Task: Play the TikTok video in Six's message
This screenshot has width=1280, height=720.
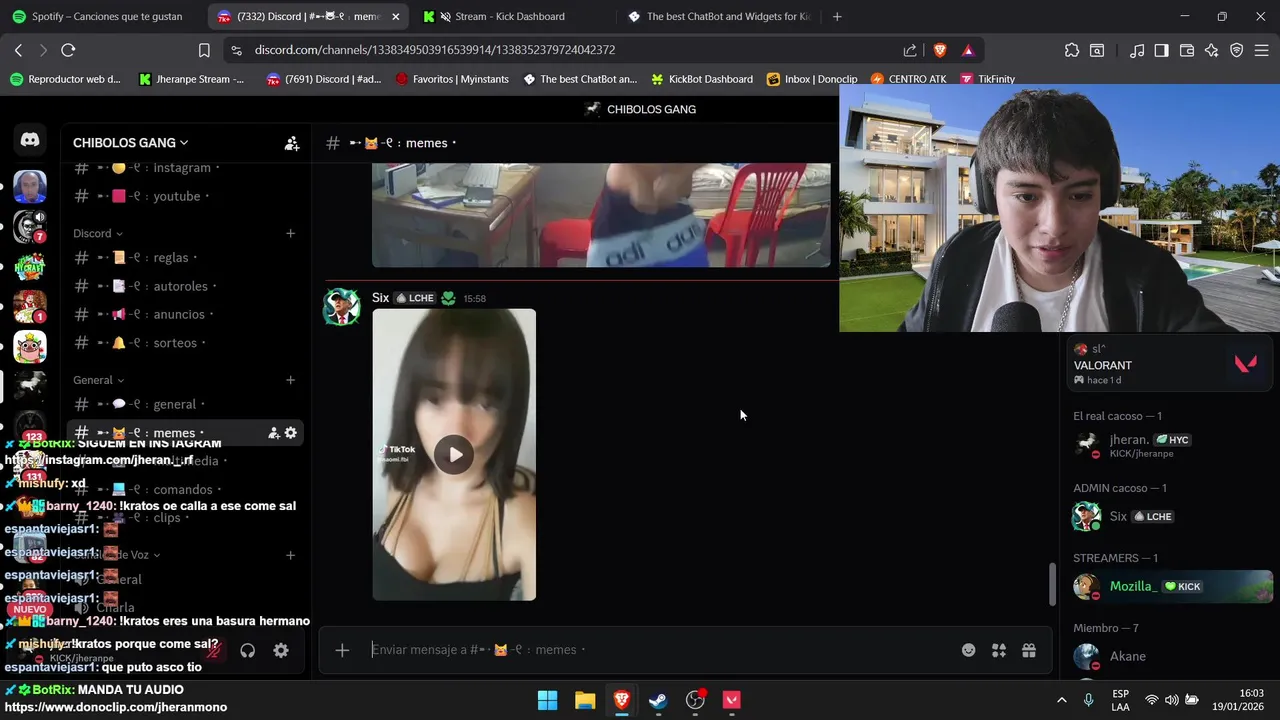Action: pos(455,455)
